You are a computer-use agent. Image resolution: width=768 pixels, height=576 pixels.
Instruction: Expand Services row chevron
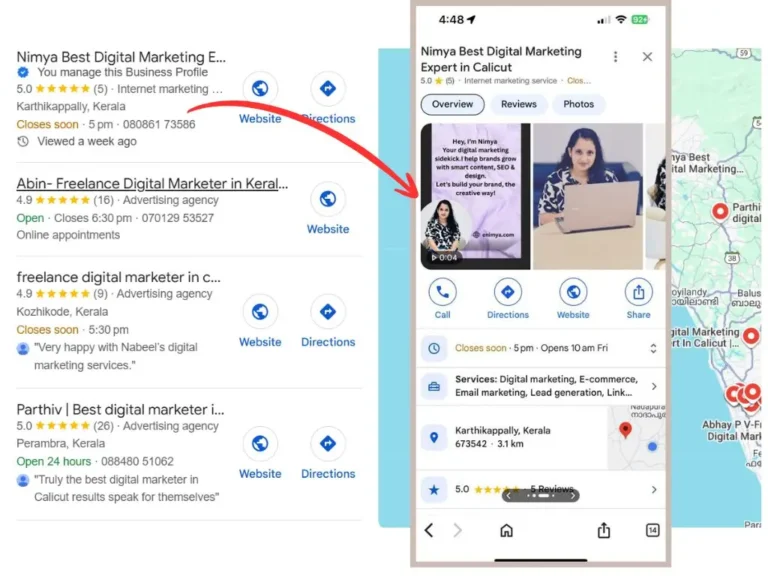click(654, 386)
